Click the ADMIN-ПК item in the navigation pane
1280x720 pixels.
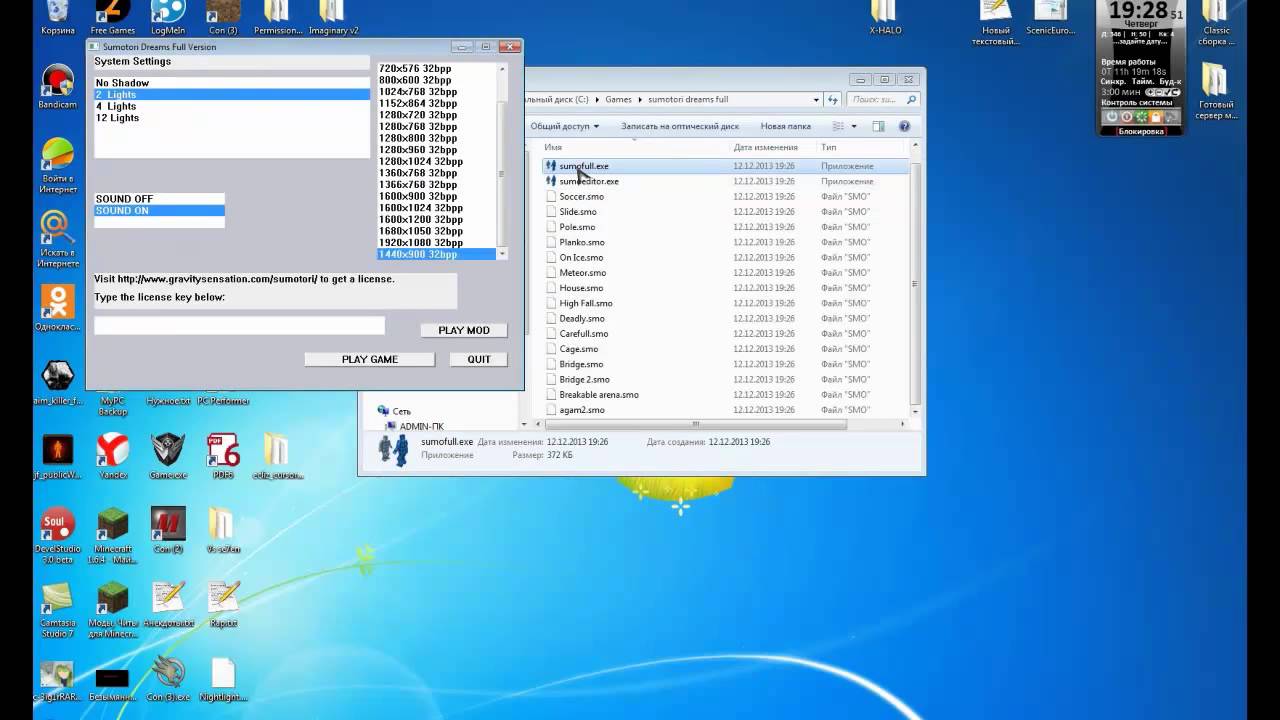(421, 426)
